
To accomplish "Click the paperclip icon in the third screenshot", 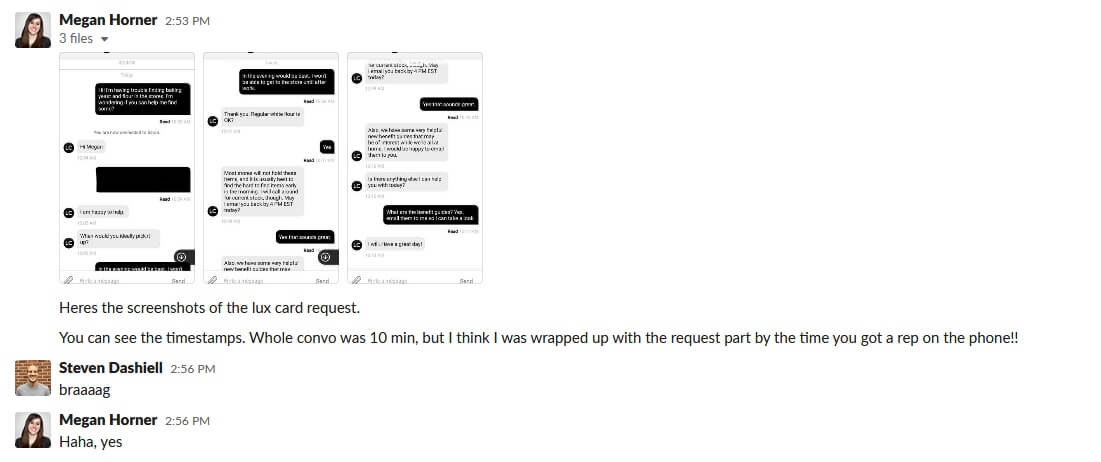I will (x=357, y=281).
